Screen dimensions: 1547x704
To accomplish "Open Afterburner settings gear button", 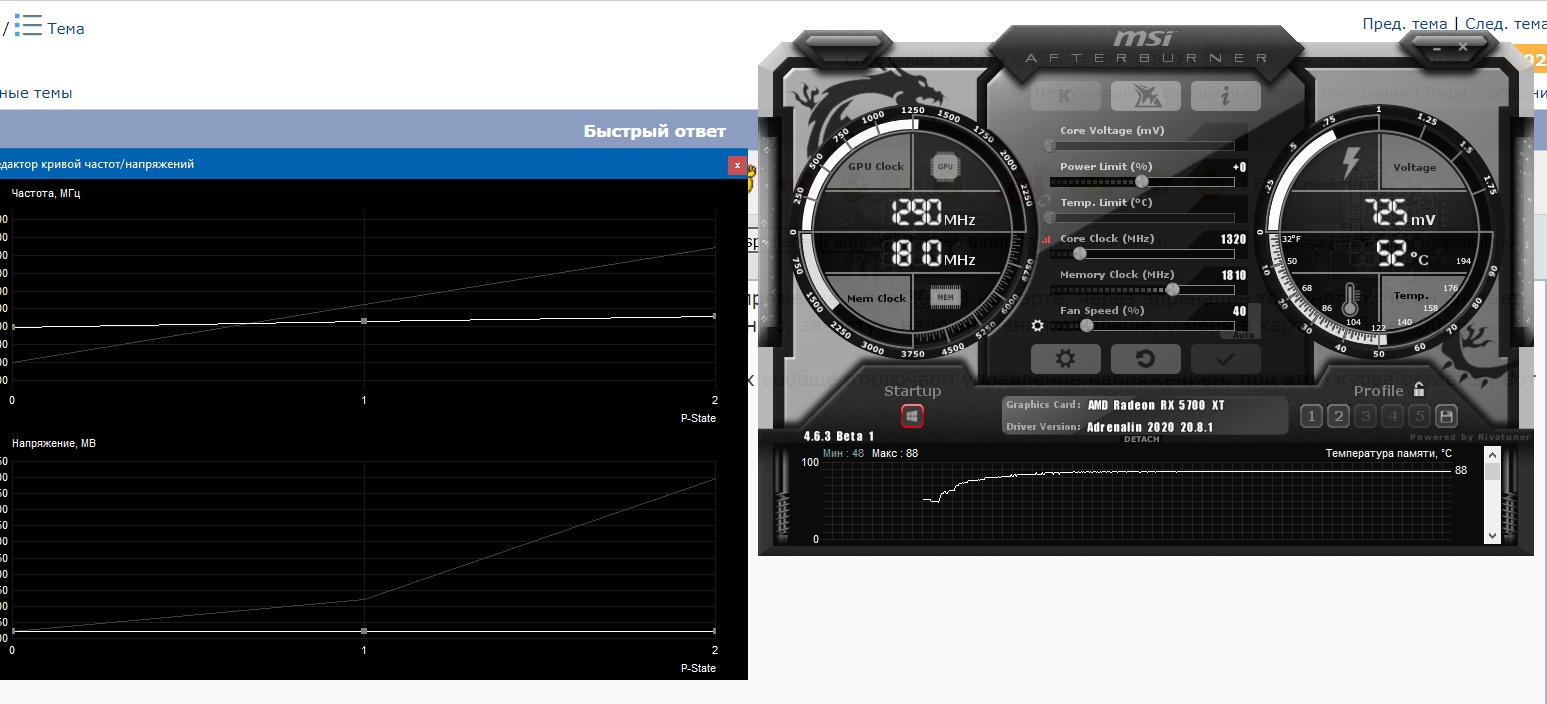I will click(x=1065, y=359).
